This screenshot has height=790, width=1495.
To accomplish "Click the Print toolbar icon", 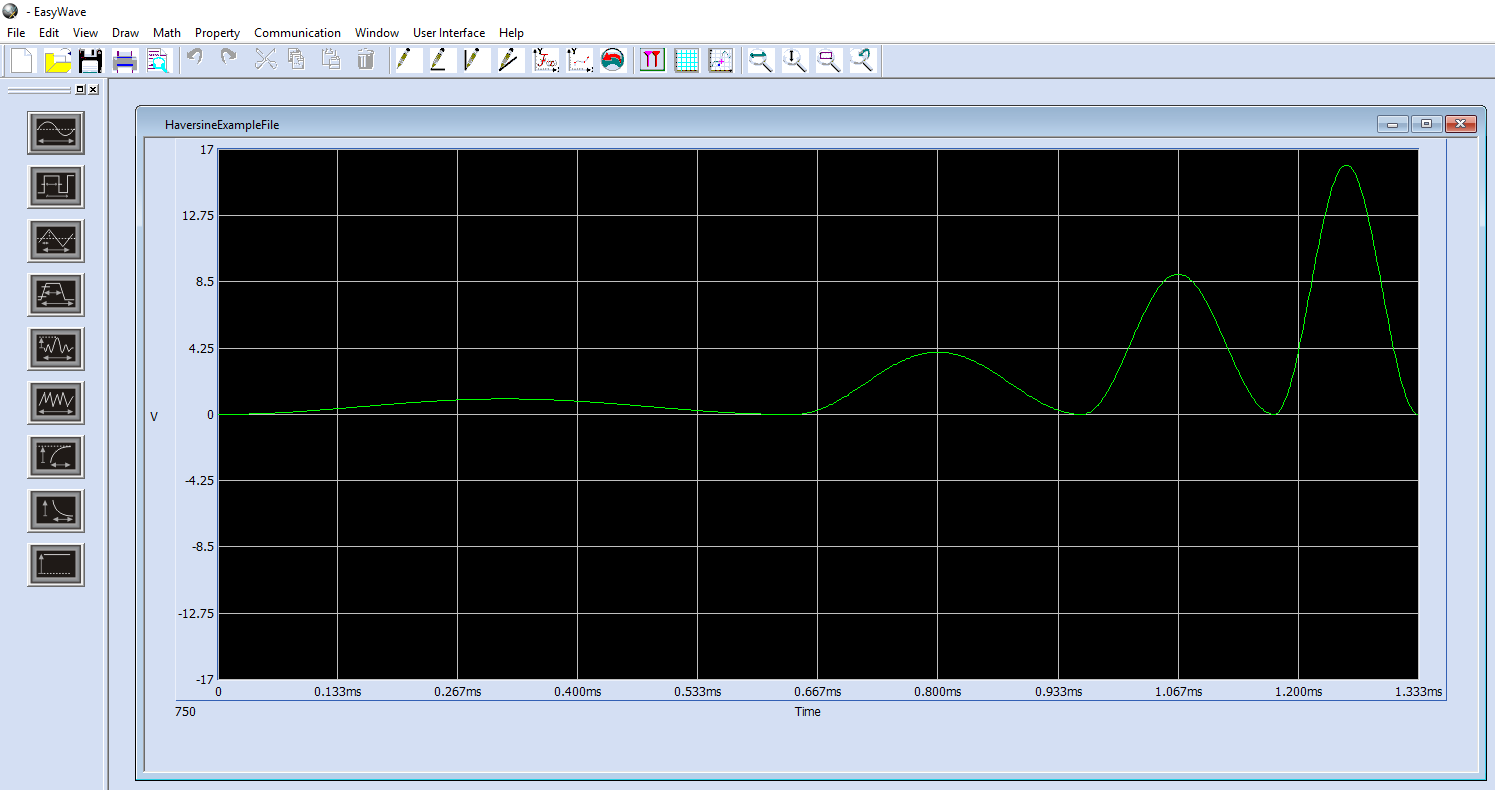I will click(125, 60).
